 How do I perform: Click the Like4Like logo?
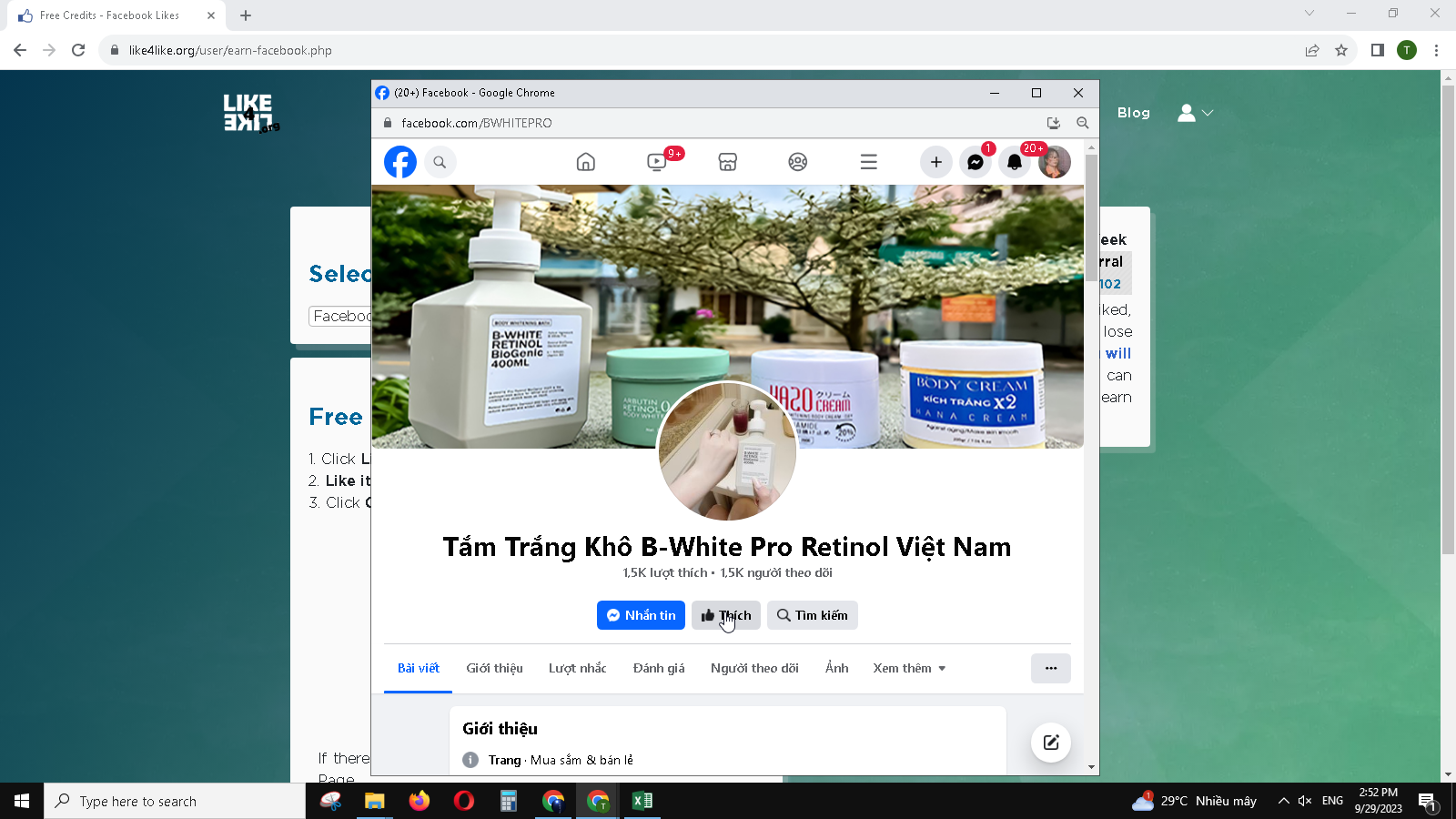(x=251, y=113)
